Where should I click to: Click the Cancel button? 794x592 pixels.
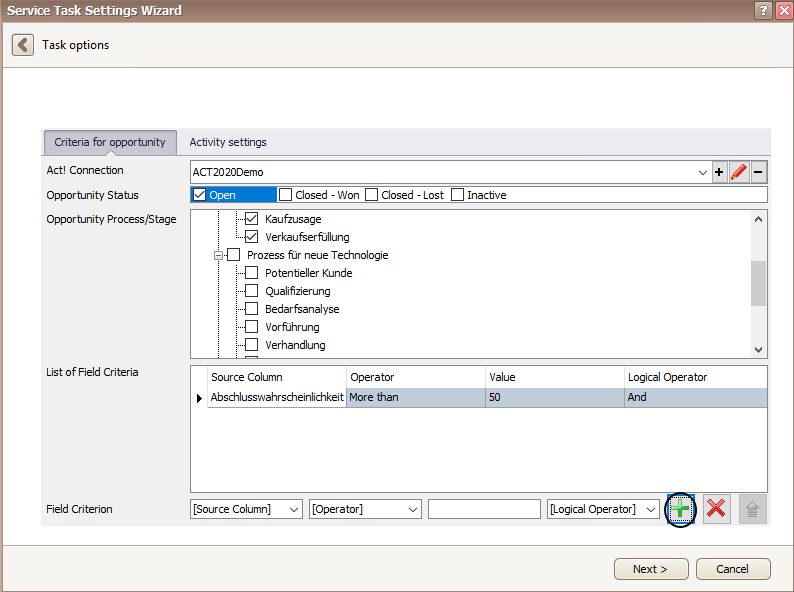pos(733,569)
